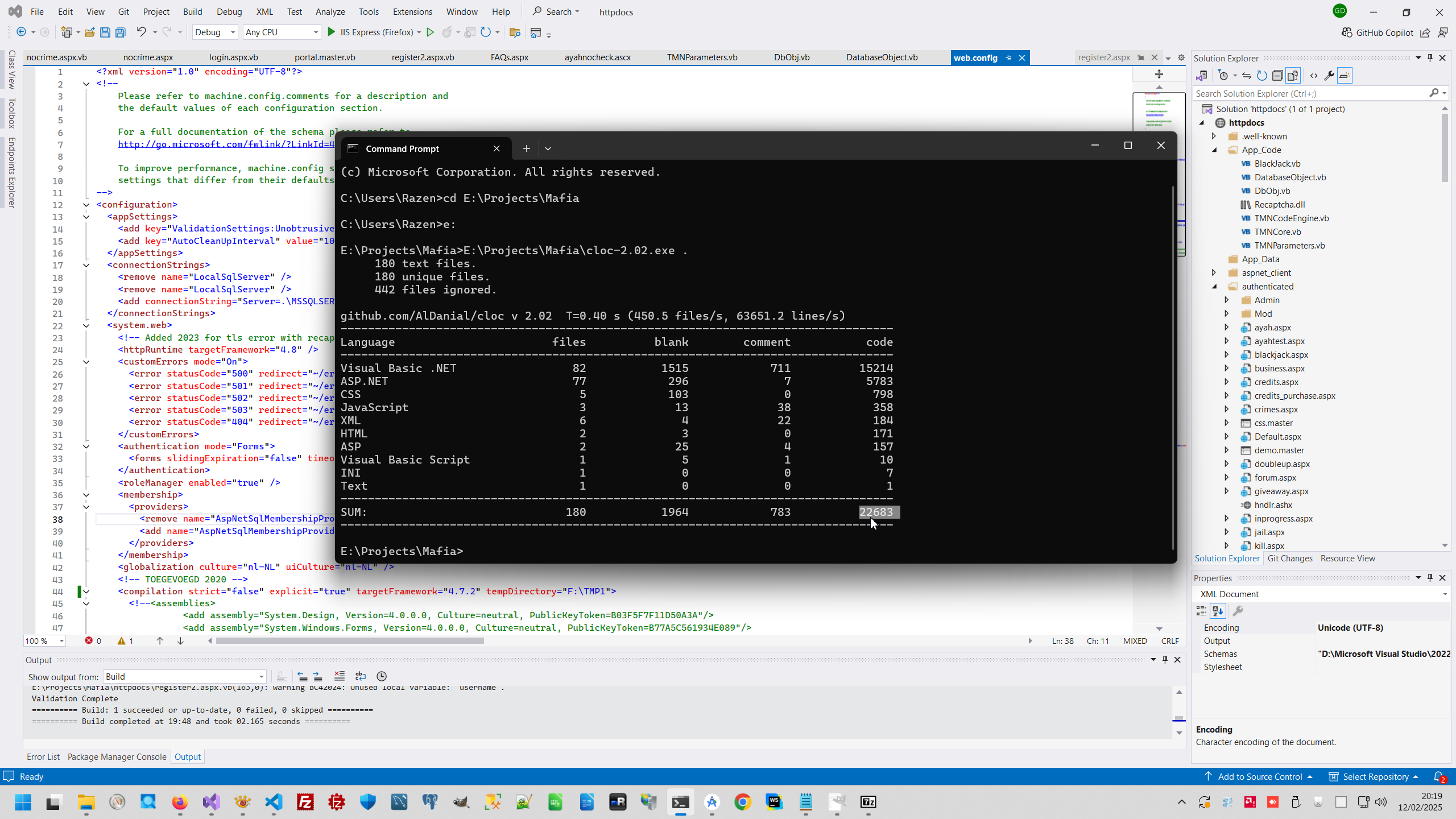Toggle Show All Files in Solution Explorer
Viewport: 1456px width, 819px height.
pyautogui.click(x=1293, y=76)
